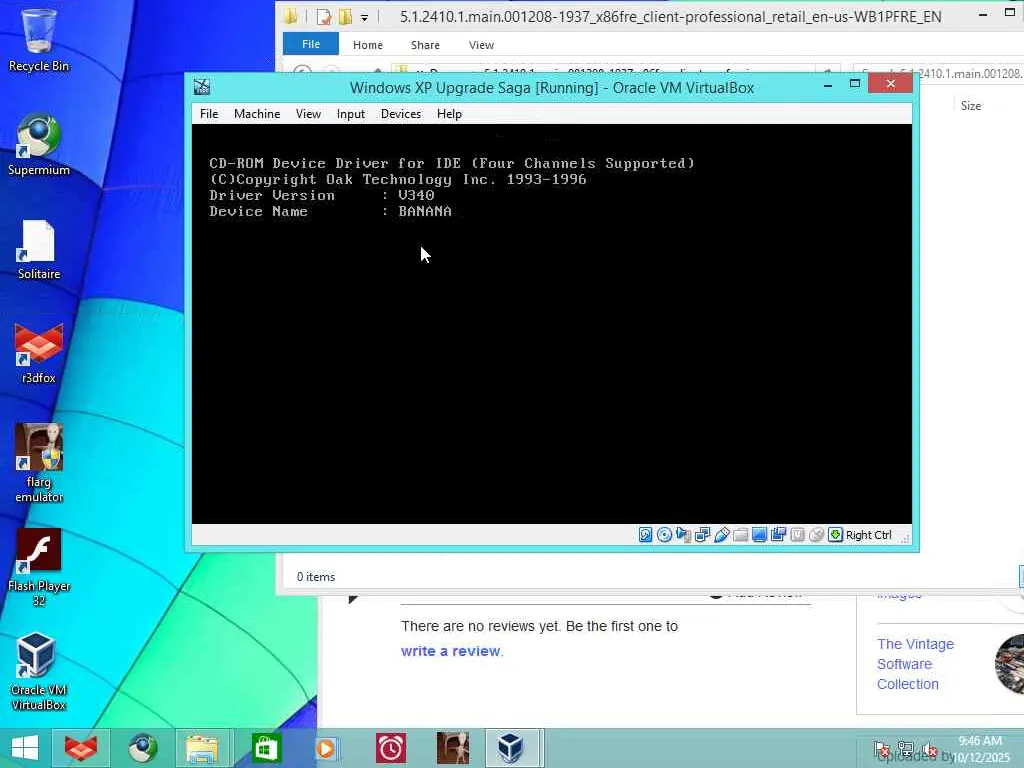Click the 'Right Ctrl' host key label
1024x768 pixels.
point(869,535)
